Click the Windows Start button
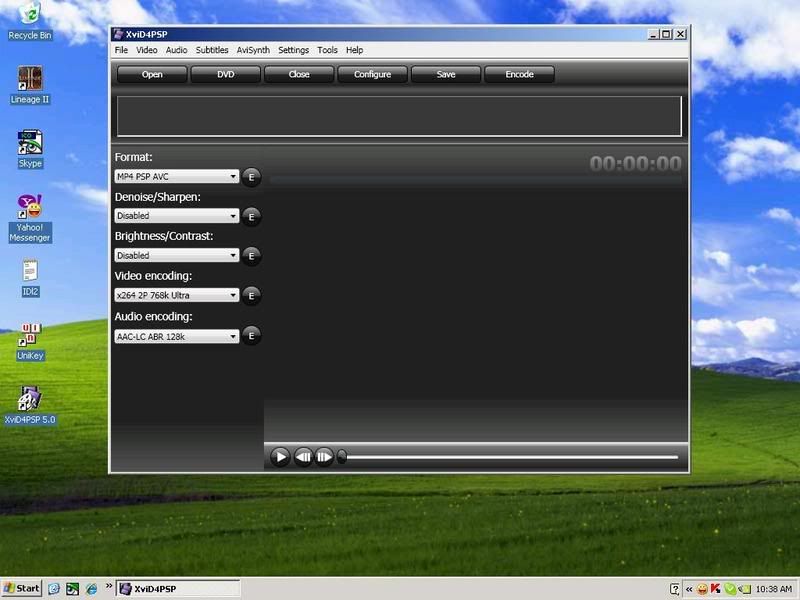Viewport: 800px width, 600px height. click(21, 588)
